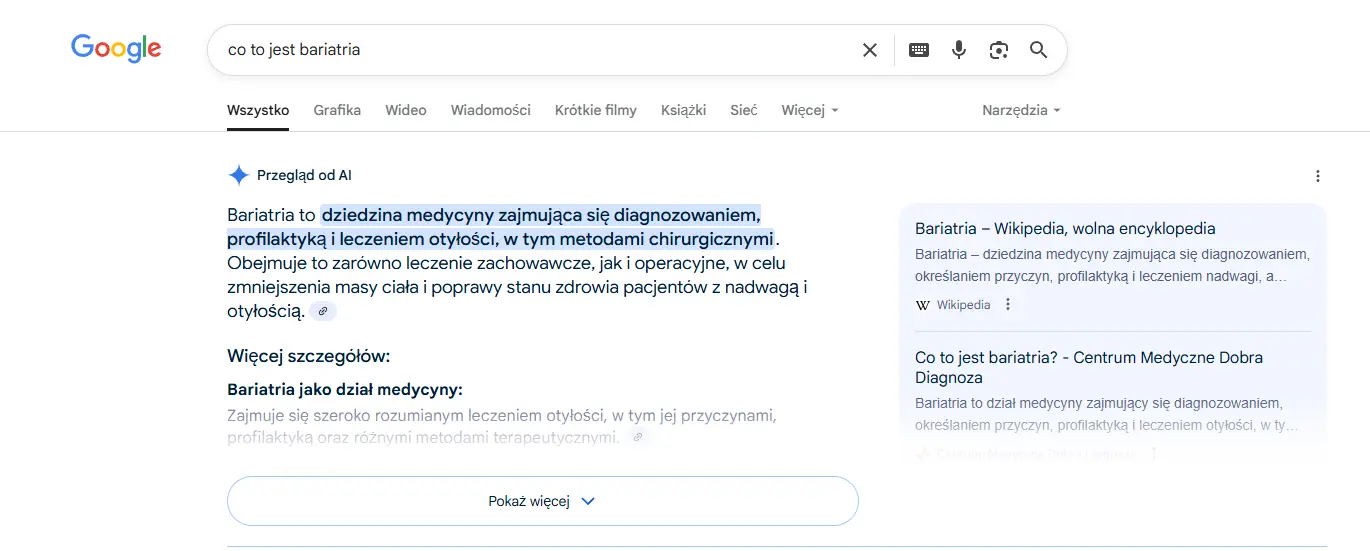Open the Książki tab
1370x551 pixels.
point(684,110)
